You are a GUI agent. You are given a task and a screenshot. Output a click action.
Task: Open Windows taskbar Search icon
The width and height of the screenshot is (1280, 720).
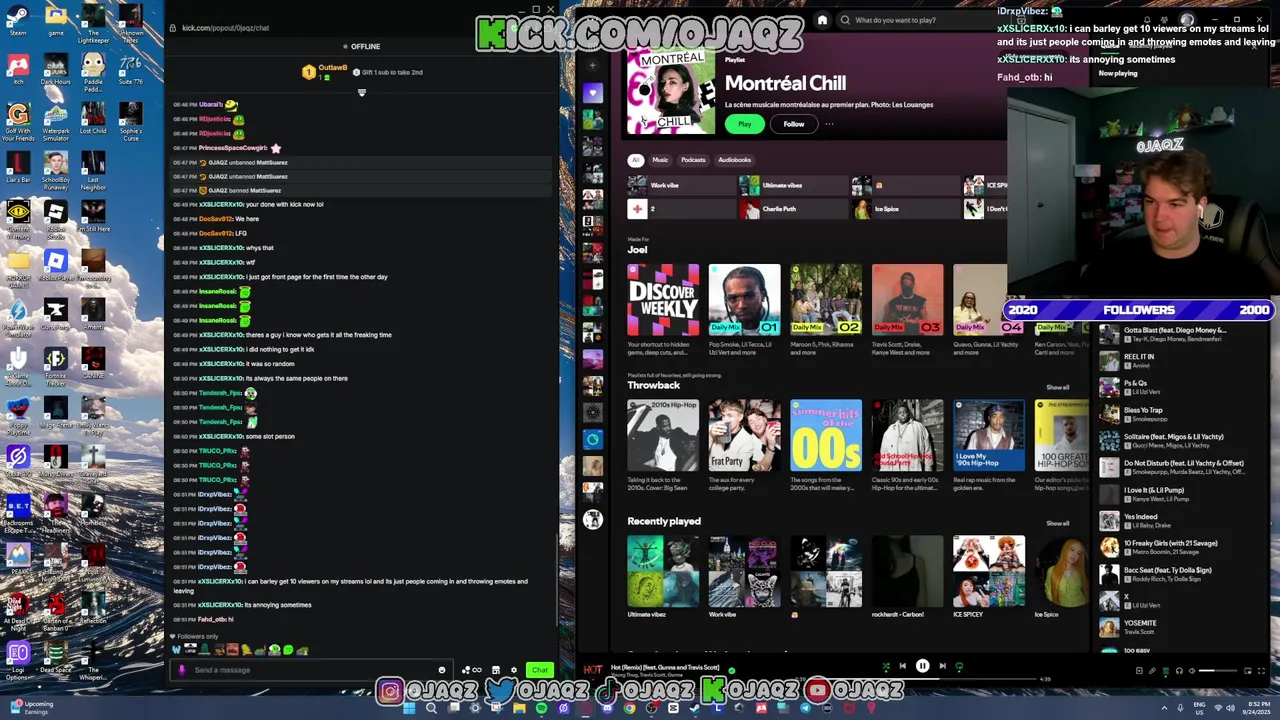431,708
